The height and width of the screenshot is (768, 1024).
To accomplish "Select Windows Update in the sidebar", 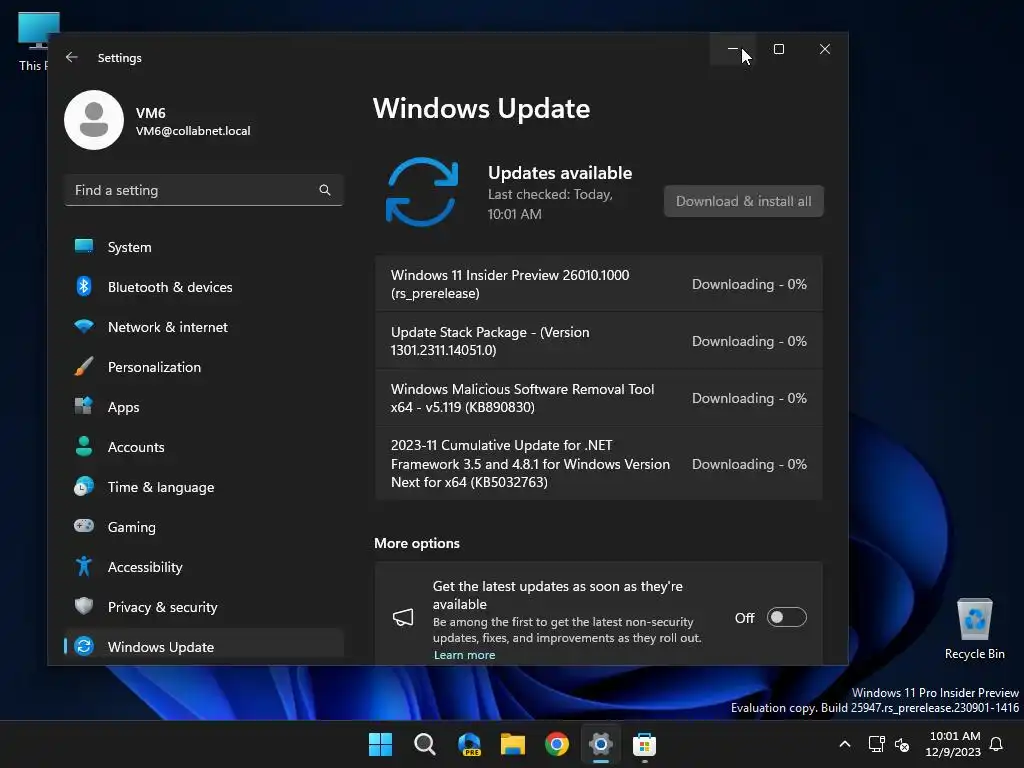I will click(x=204, y=647).
